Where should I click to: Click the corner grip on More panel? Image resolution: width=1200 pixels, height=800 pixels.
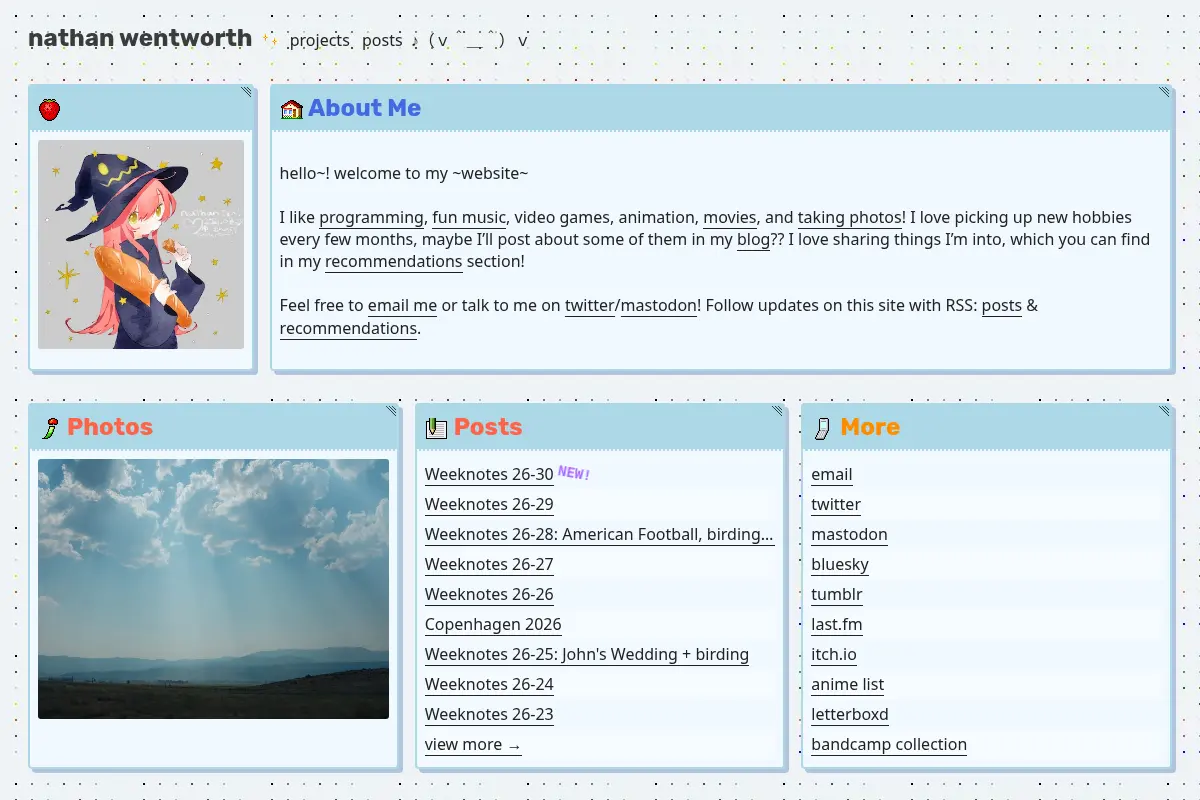(x=1164, y=411)
